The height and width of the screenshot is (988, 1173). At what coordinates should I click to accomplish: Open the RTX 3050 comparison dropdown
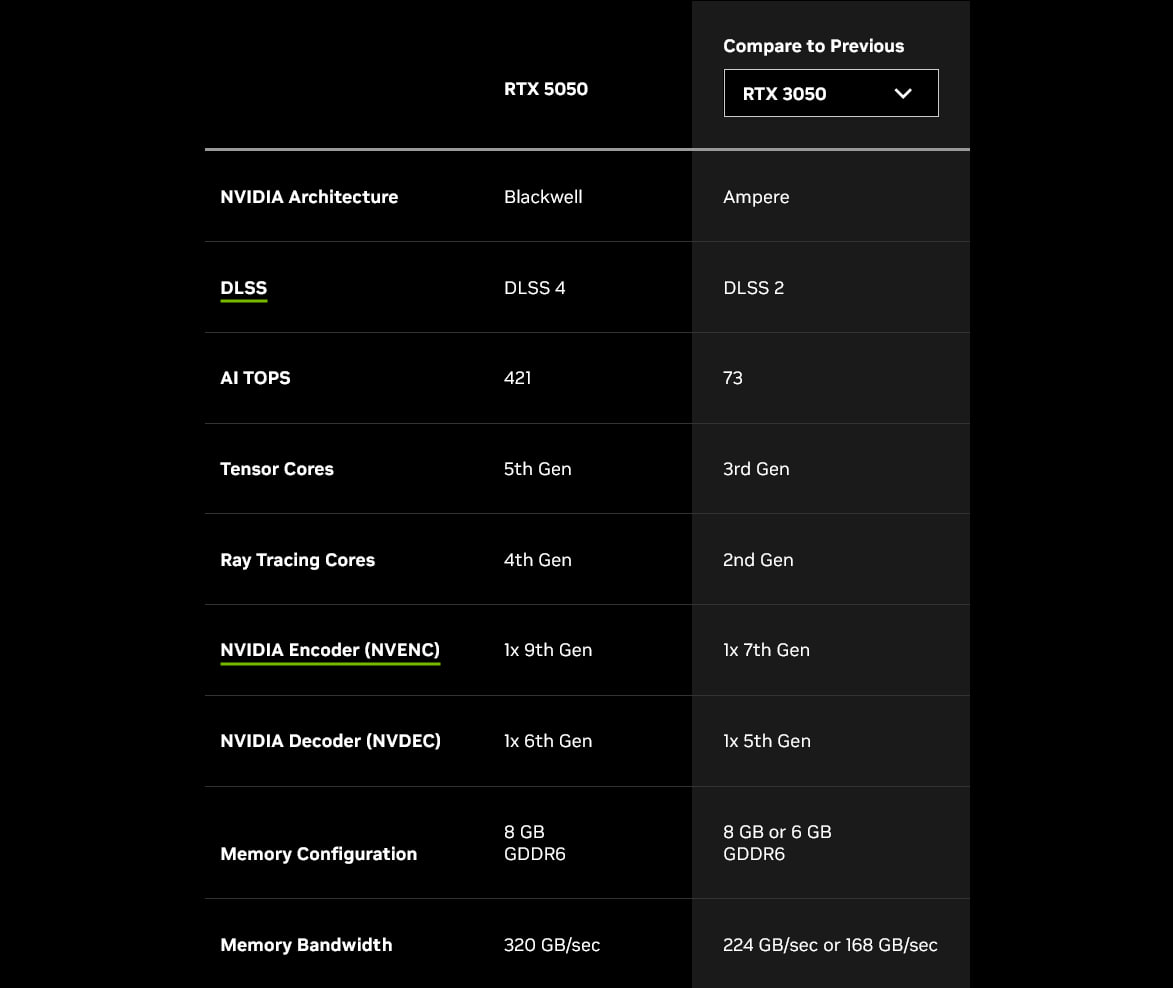(830, 93)
